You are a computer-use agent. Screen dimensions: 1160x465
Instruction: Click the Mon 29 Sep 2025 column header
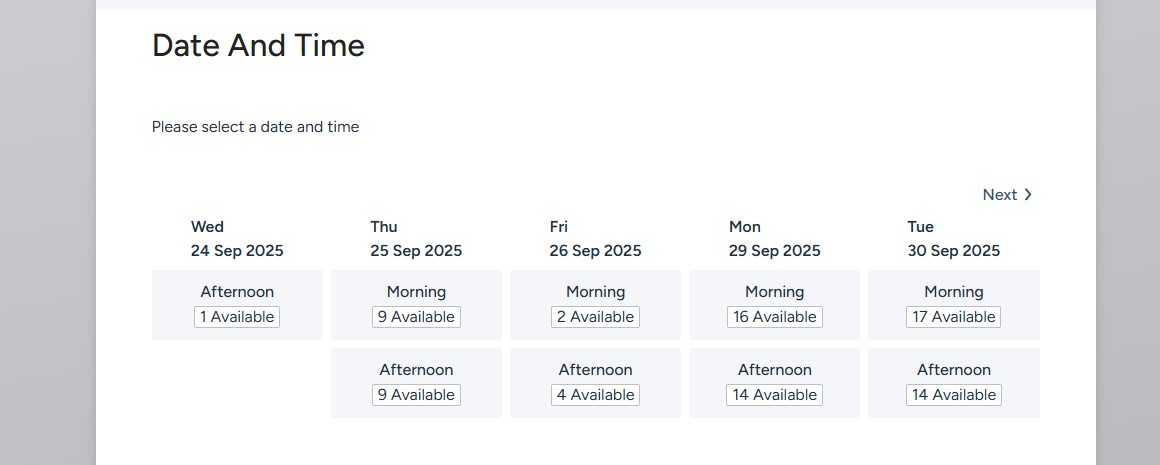[x=775, y=239]
